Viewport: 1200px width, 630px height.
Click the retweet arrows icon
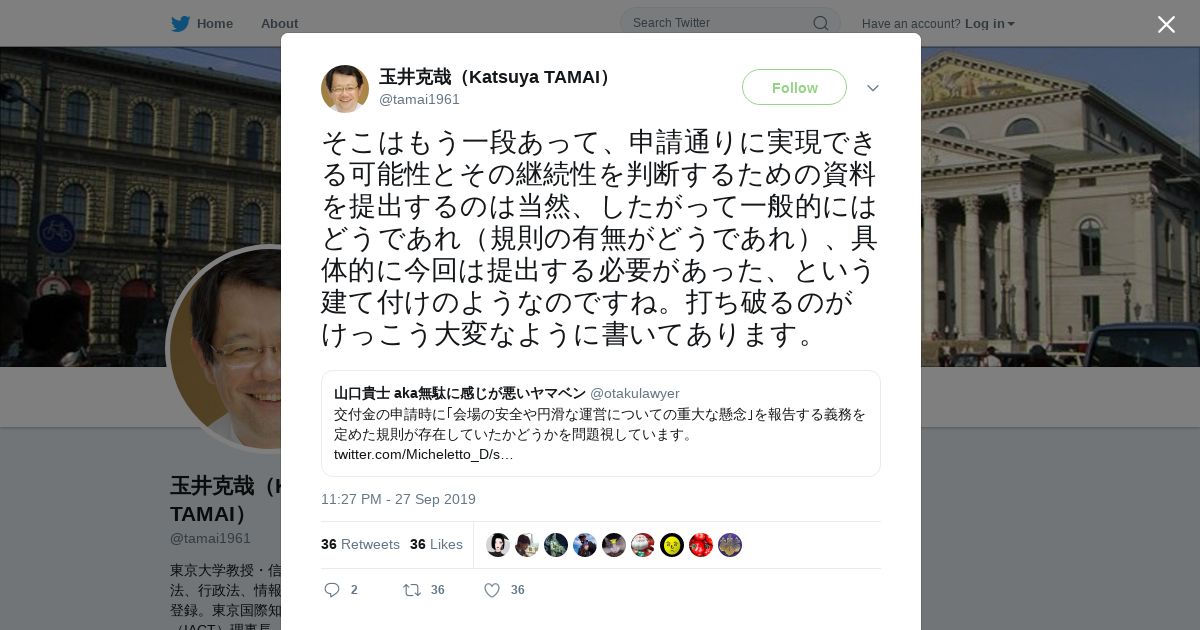click(x=412, y=590)
